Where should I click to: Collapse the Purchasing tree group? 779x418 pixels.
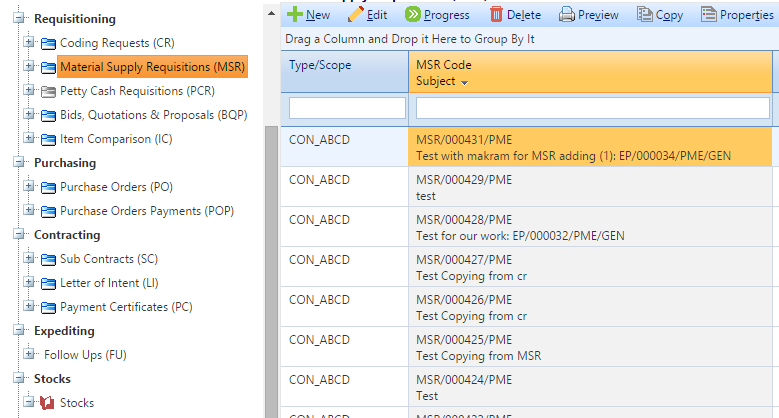point(19,162)
